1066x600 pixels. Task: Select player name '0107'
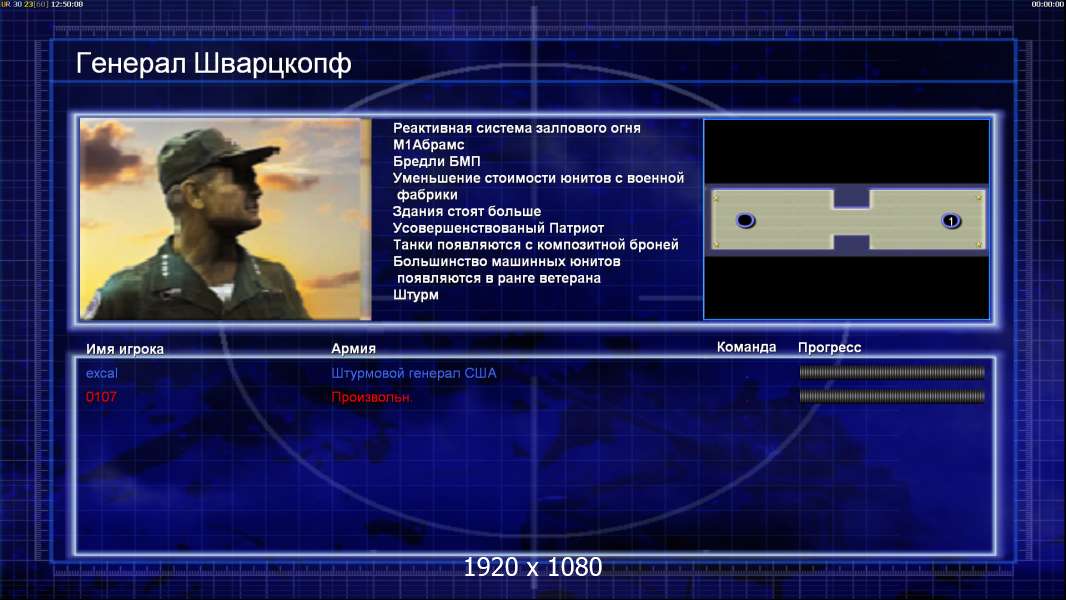(x=101, y=397)
